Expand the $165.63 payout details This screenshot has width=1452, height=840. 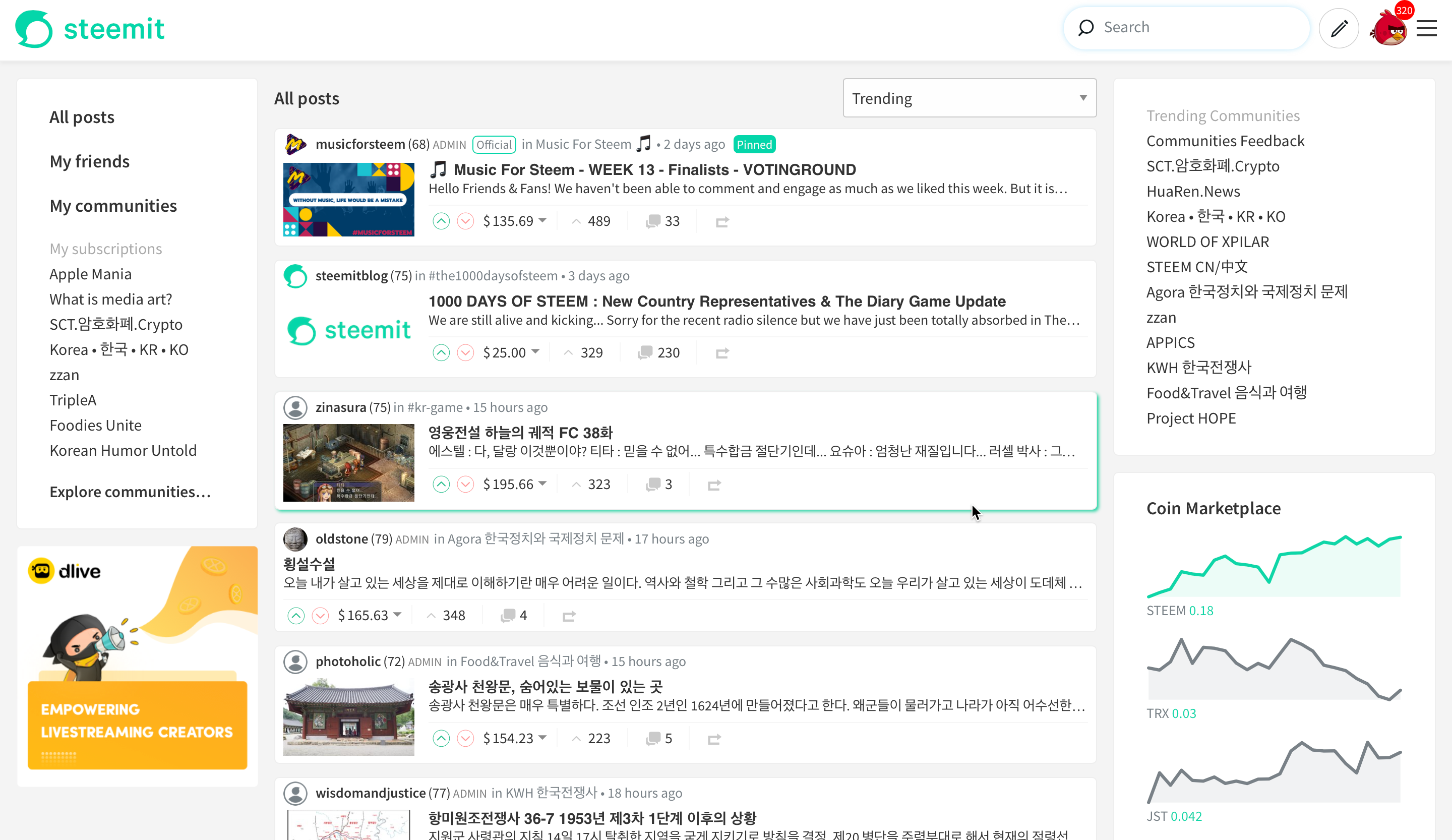pyautogui.click(x=370, y=616)
